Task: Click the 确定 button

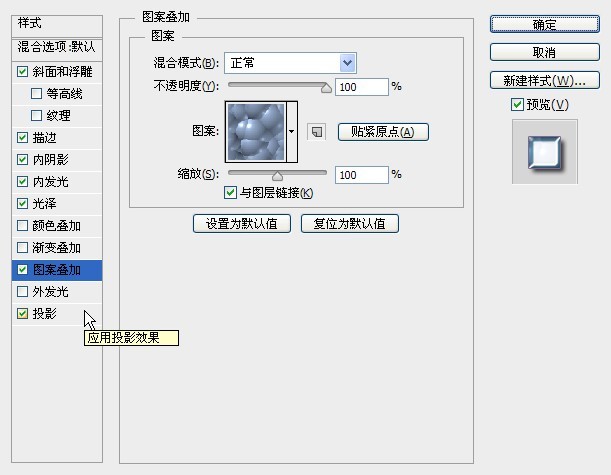Action: pyautogui.click(x=544, y=24)
